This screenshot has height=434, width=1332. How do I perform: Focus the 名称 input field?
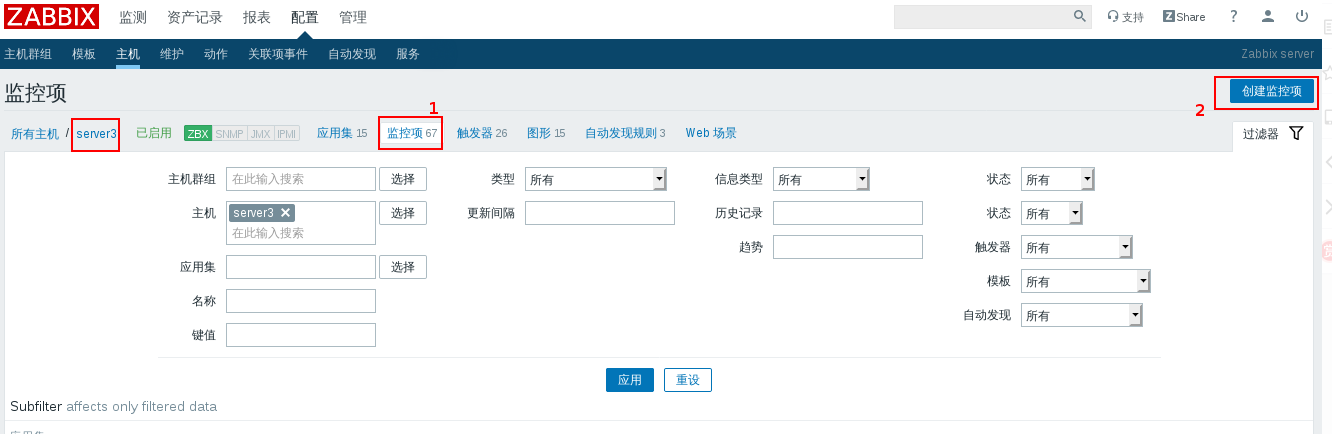(x=301, y=301)
